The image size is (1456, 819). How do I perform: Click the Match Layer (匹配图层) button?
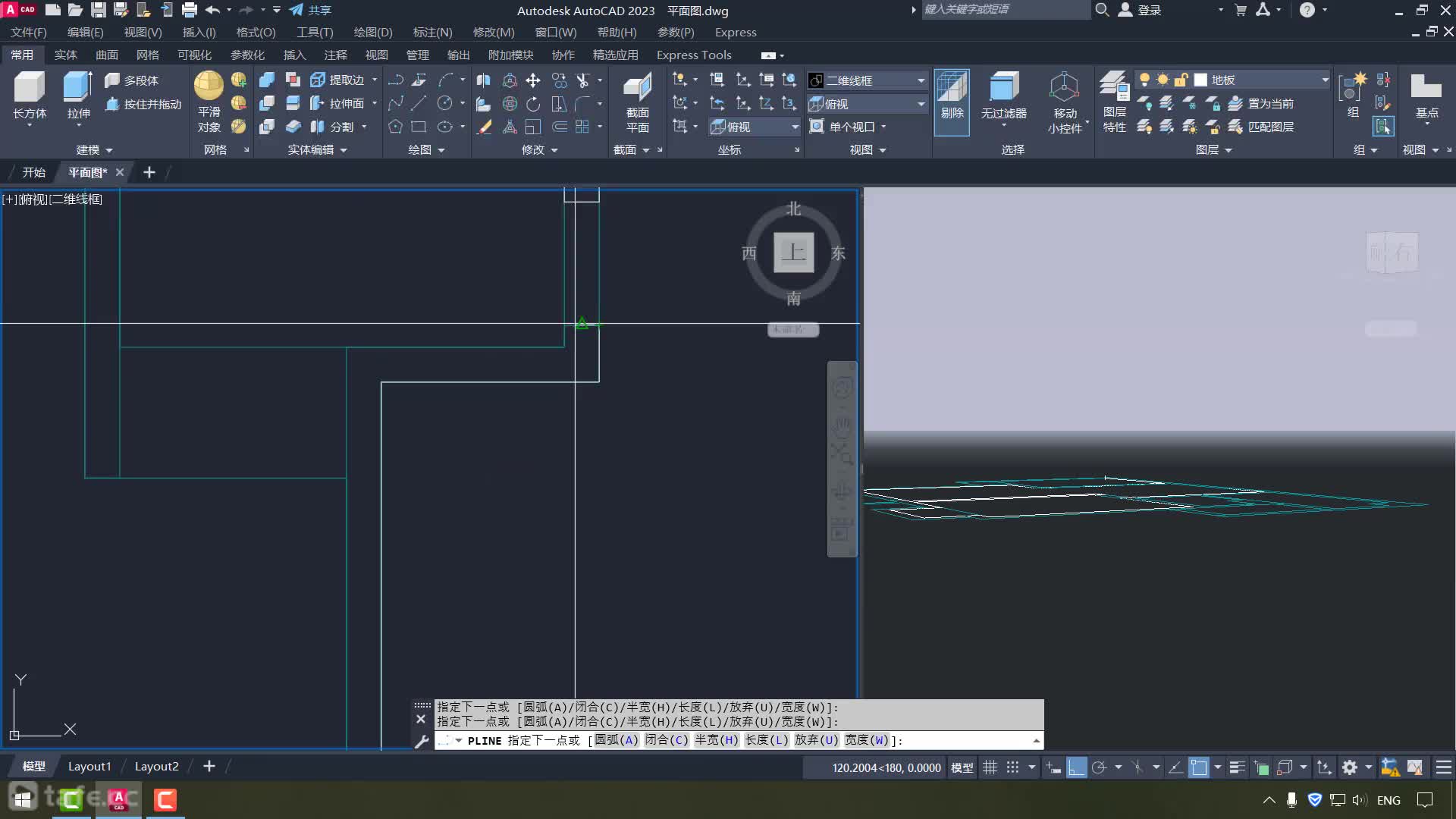click(1261, 127)
